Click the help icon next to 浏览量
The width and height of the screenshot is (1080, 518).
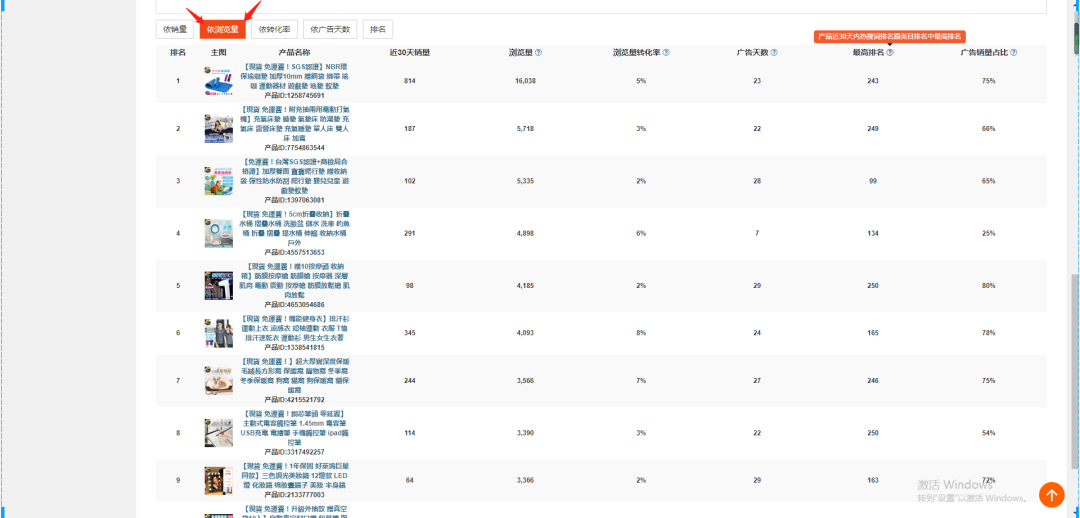tap(539, 52)
